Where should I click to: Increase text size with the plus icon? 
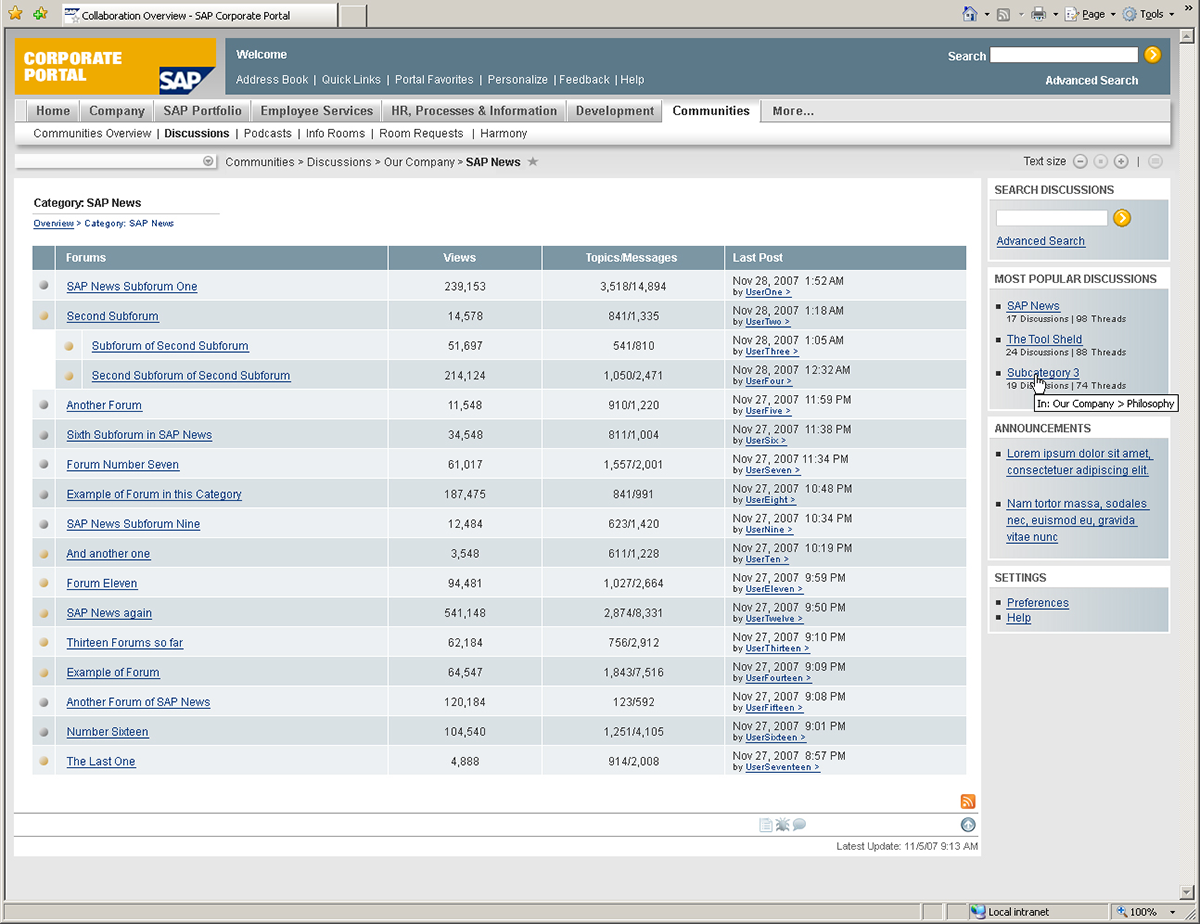(x=1121, y=161)
